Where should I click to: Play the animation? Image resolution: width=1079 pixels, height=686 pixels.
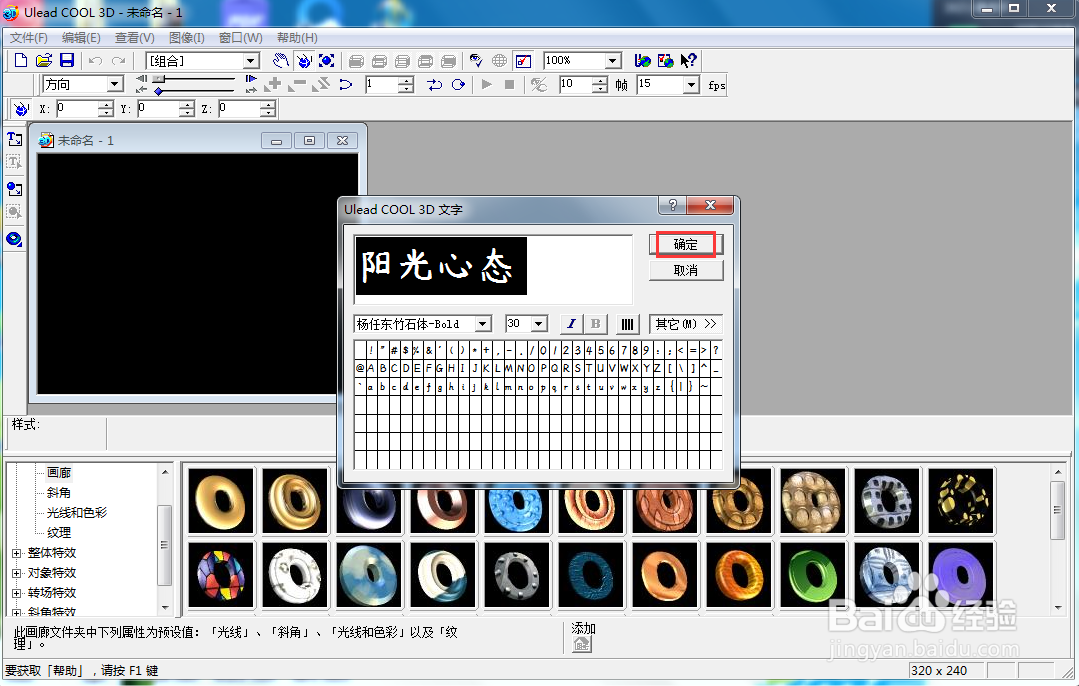(x=487, y=85)
